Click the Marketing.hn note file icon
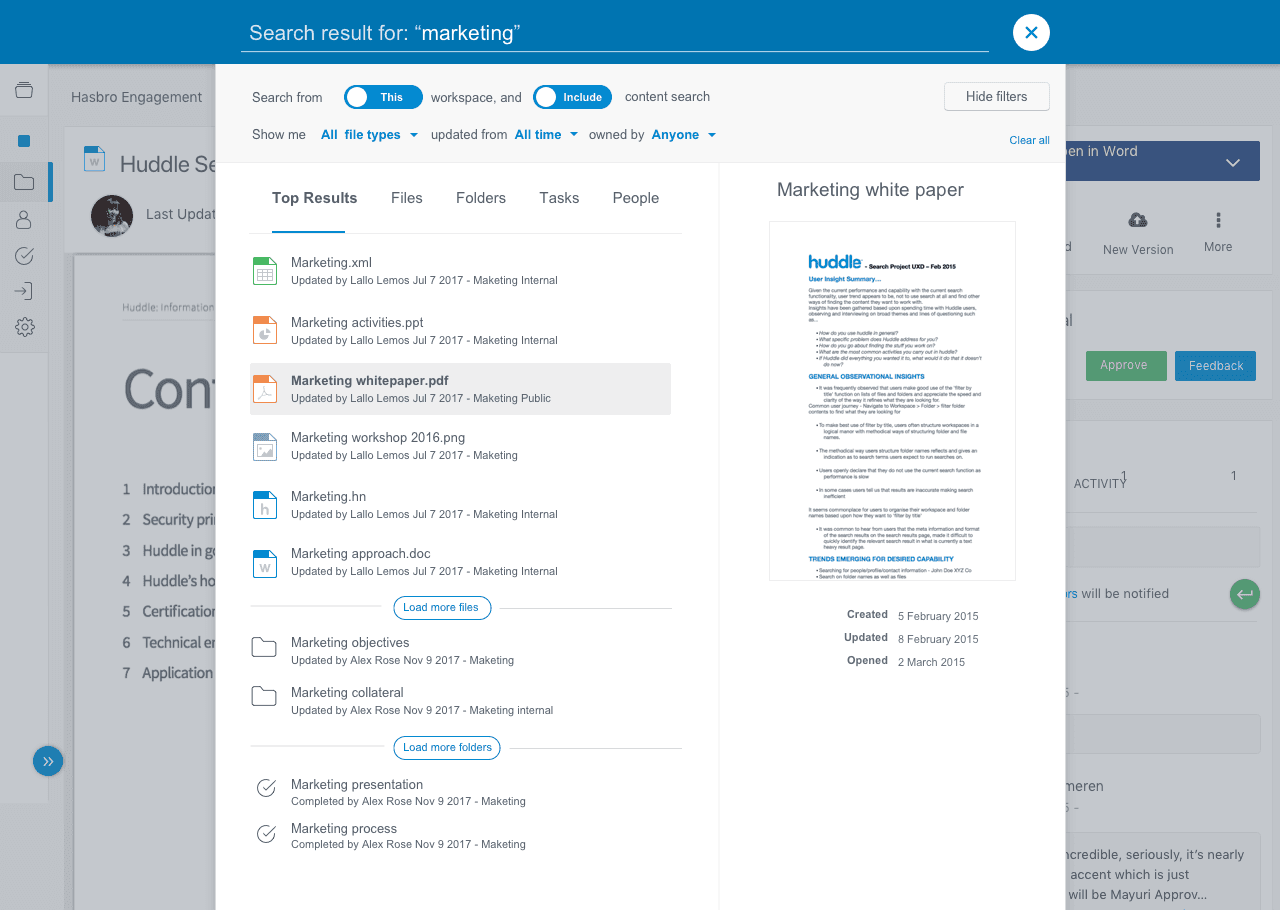1280x910 pixels. point(264,504)
